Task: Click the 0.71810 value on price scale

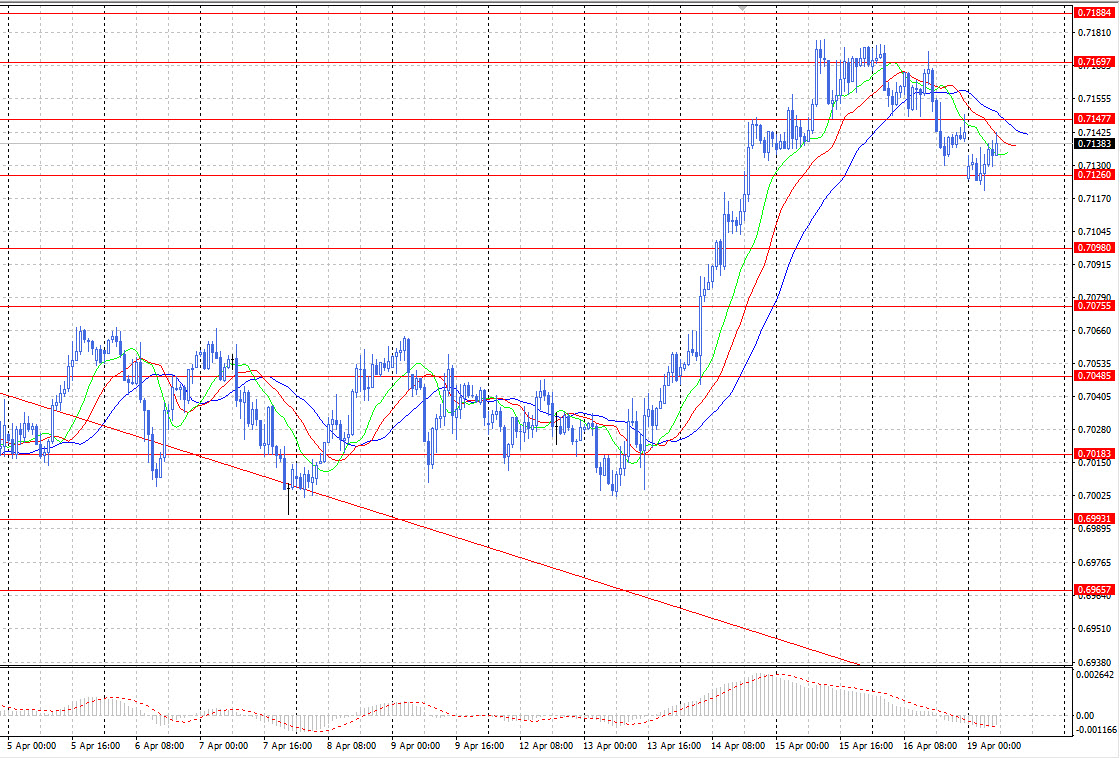Action: point(1094,33)
